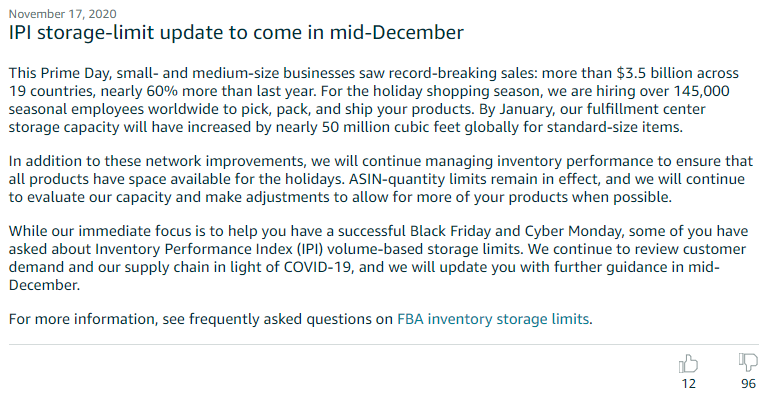Click the IPI storage-limit update headline
This screenshot has width=784, height=412.
pos(236,32)
